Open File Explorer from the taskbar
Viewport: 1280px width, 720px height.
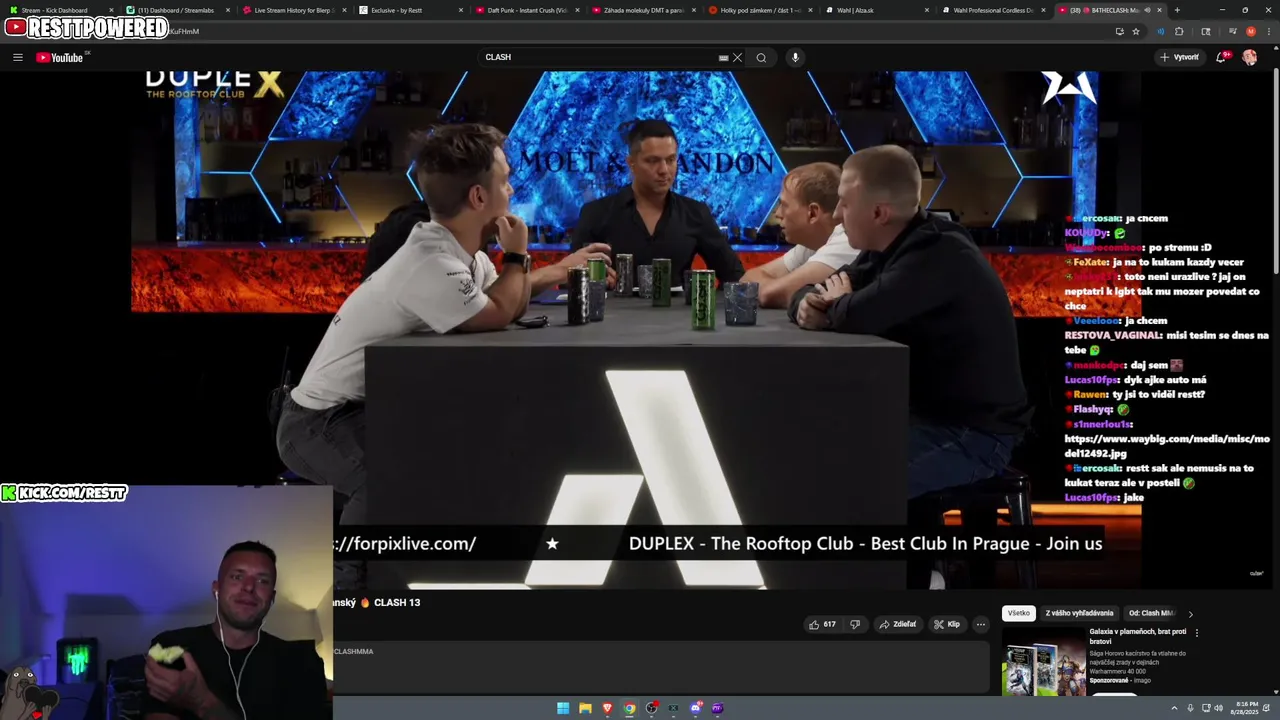pos(585,708)
